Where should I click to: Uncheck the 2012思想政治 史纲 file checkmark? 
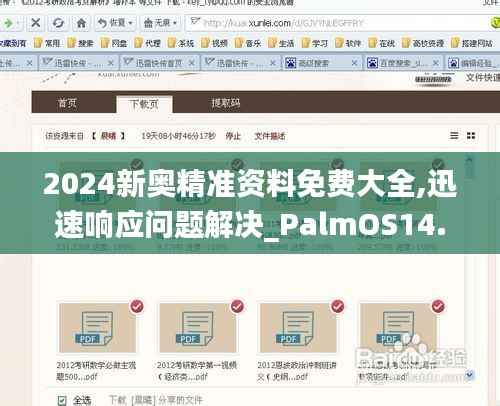(x=338, y=306)
